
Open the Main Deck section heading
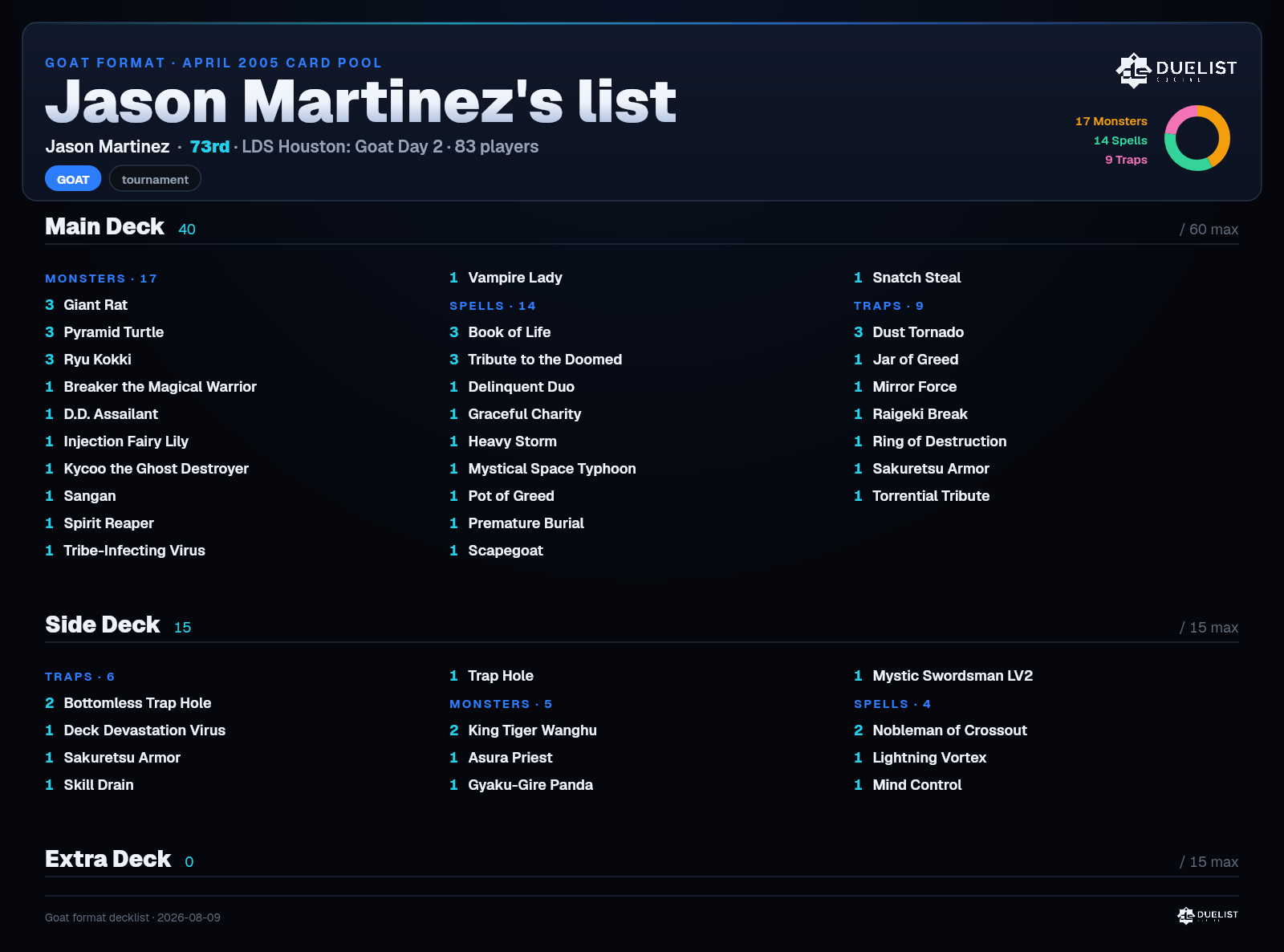pyautogui.click(x=104, y=227)
